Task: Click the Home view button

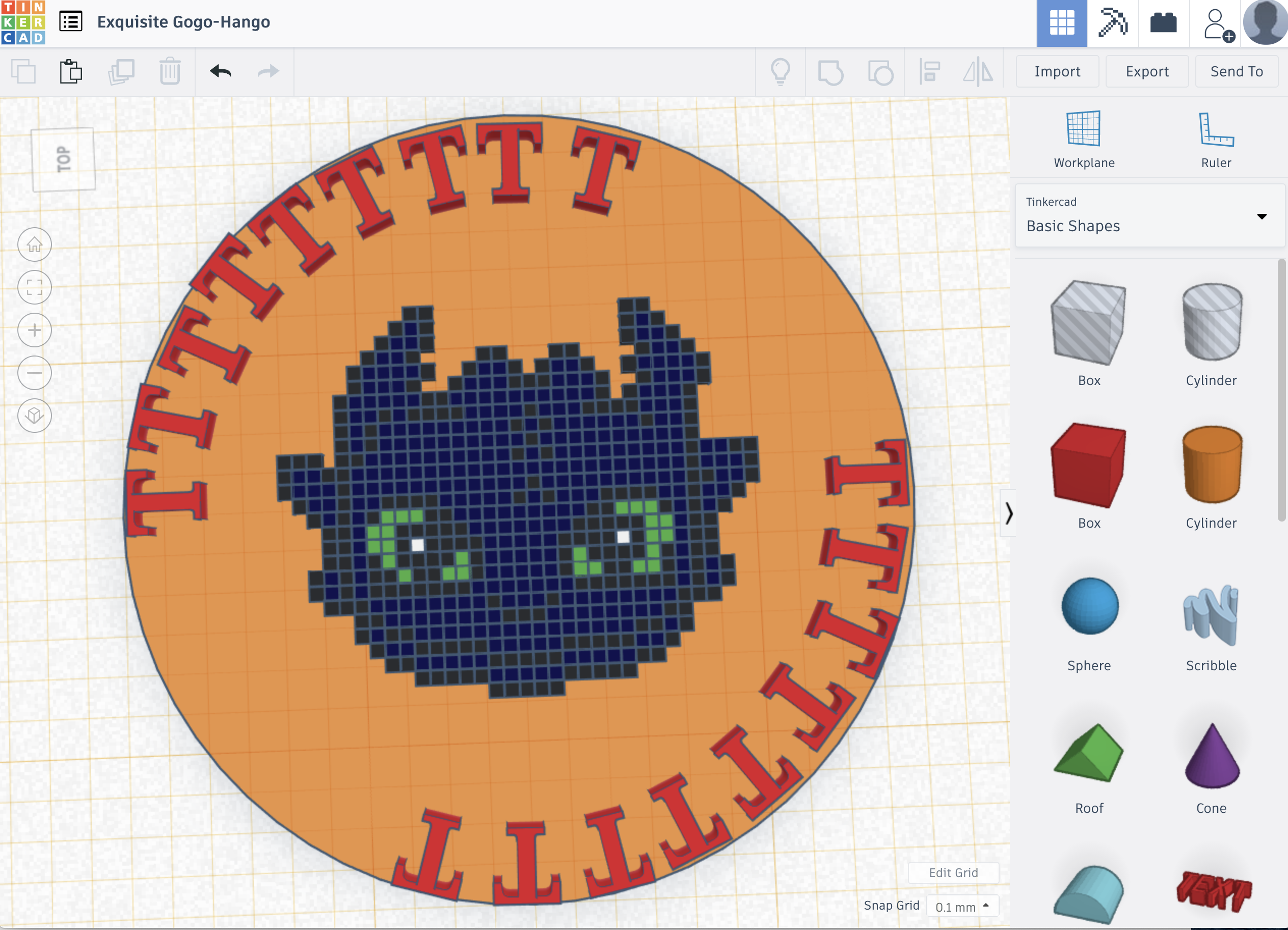Action: tap(35, 244)
